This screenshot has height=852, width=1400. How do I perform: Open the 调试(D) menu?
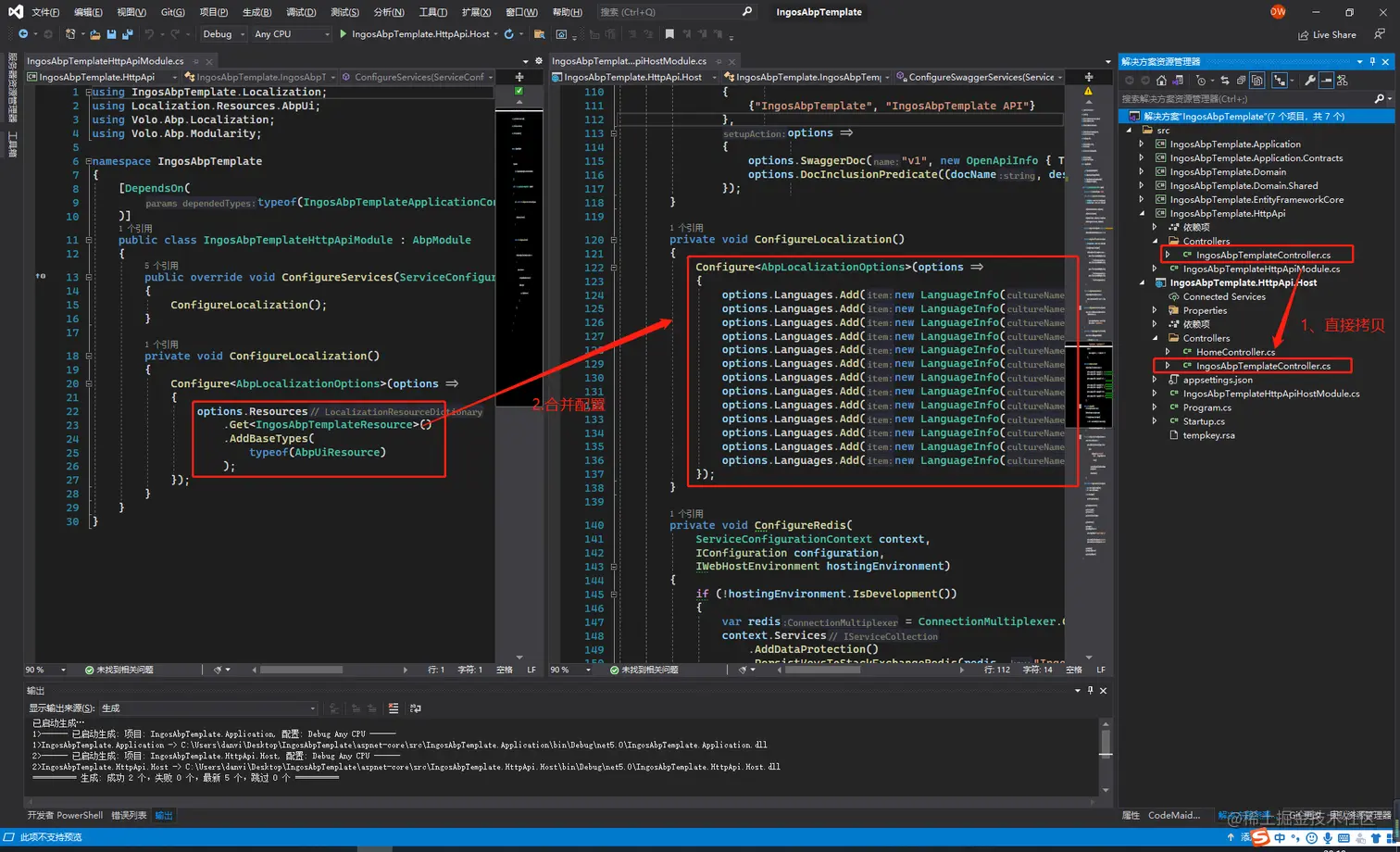click(300, 12)
